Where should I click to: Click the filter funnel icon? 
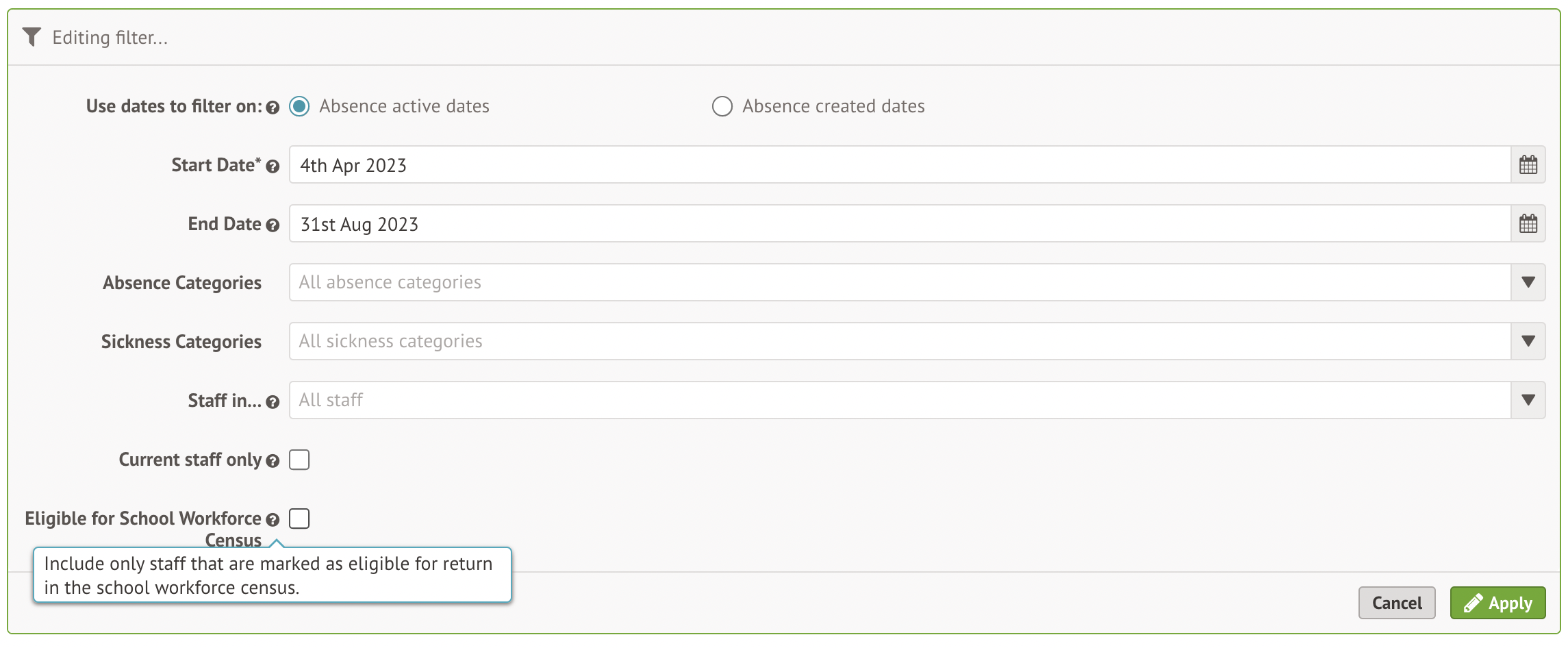pyautogui.click(x=31, y=37)
